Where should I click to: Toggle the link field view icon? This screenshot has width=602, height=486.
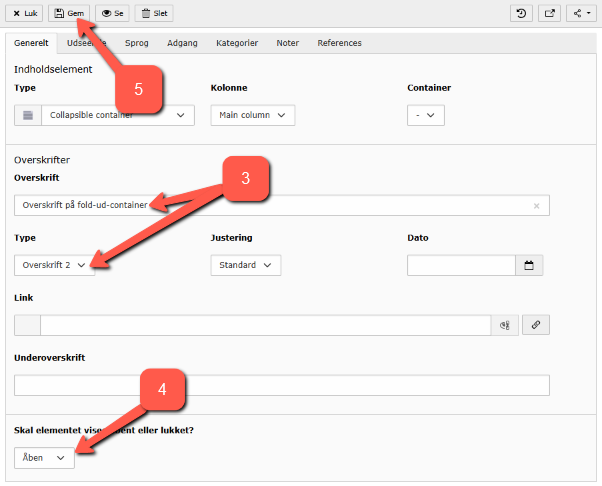(x=505, y=325)
